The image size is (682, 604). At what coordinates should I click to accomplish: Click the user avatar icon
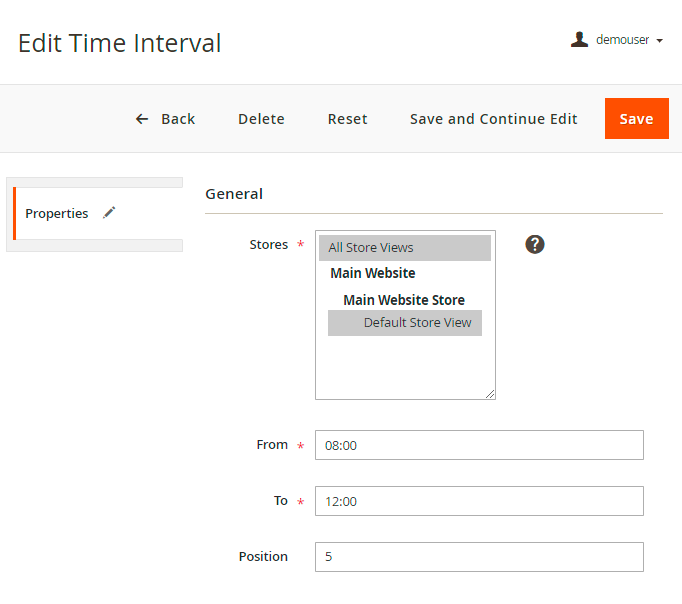[579, 40]
